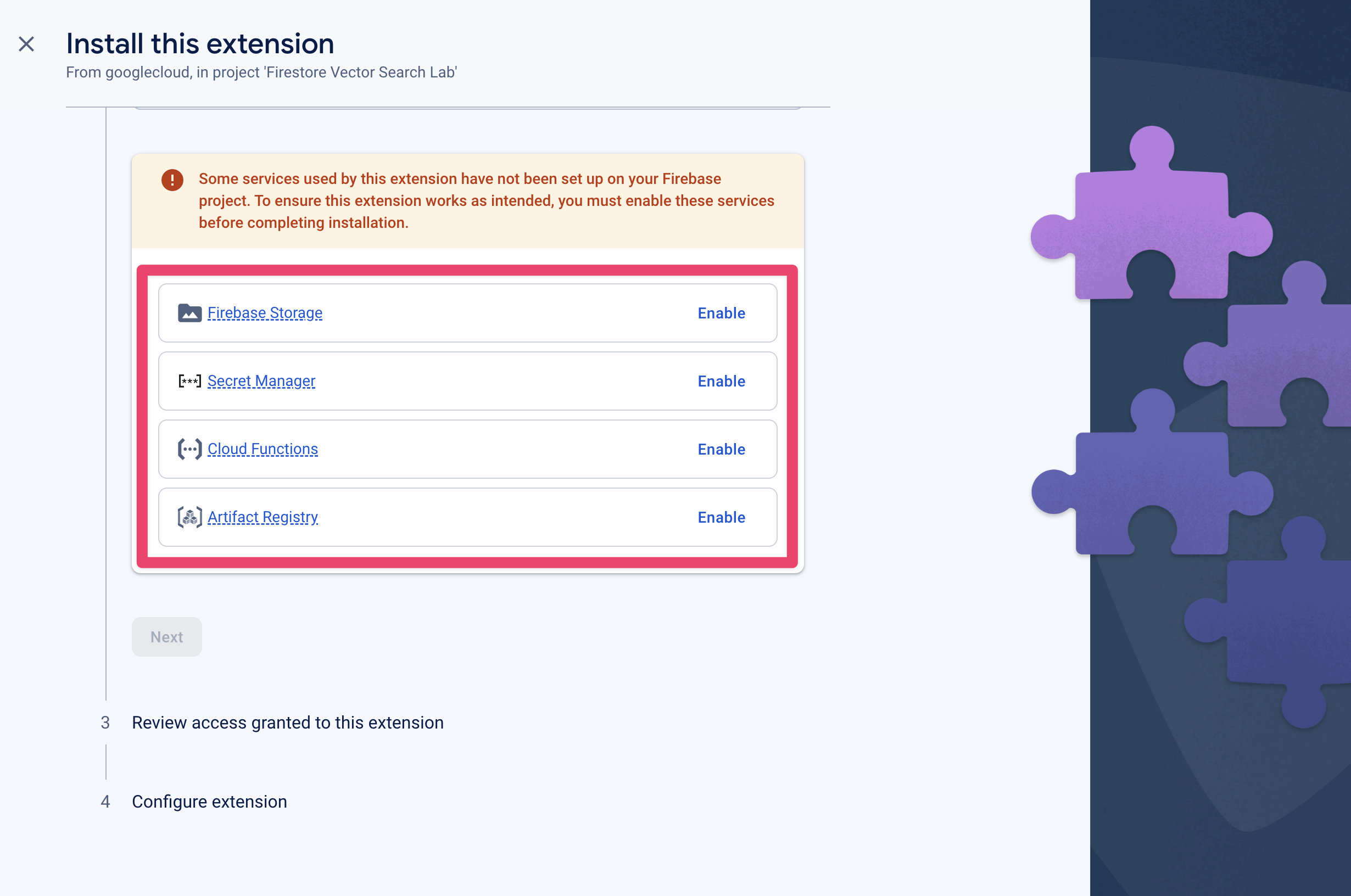
Task: Enable Secret Manager service
Action: click(x=721, y=381)
